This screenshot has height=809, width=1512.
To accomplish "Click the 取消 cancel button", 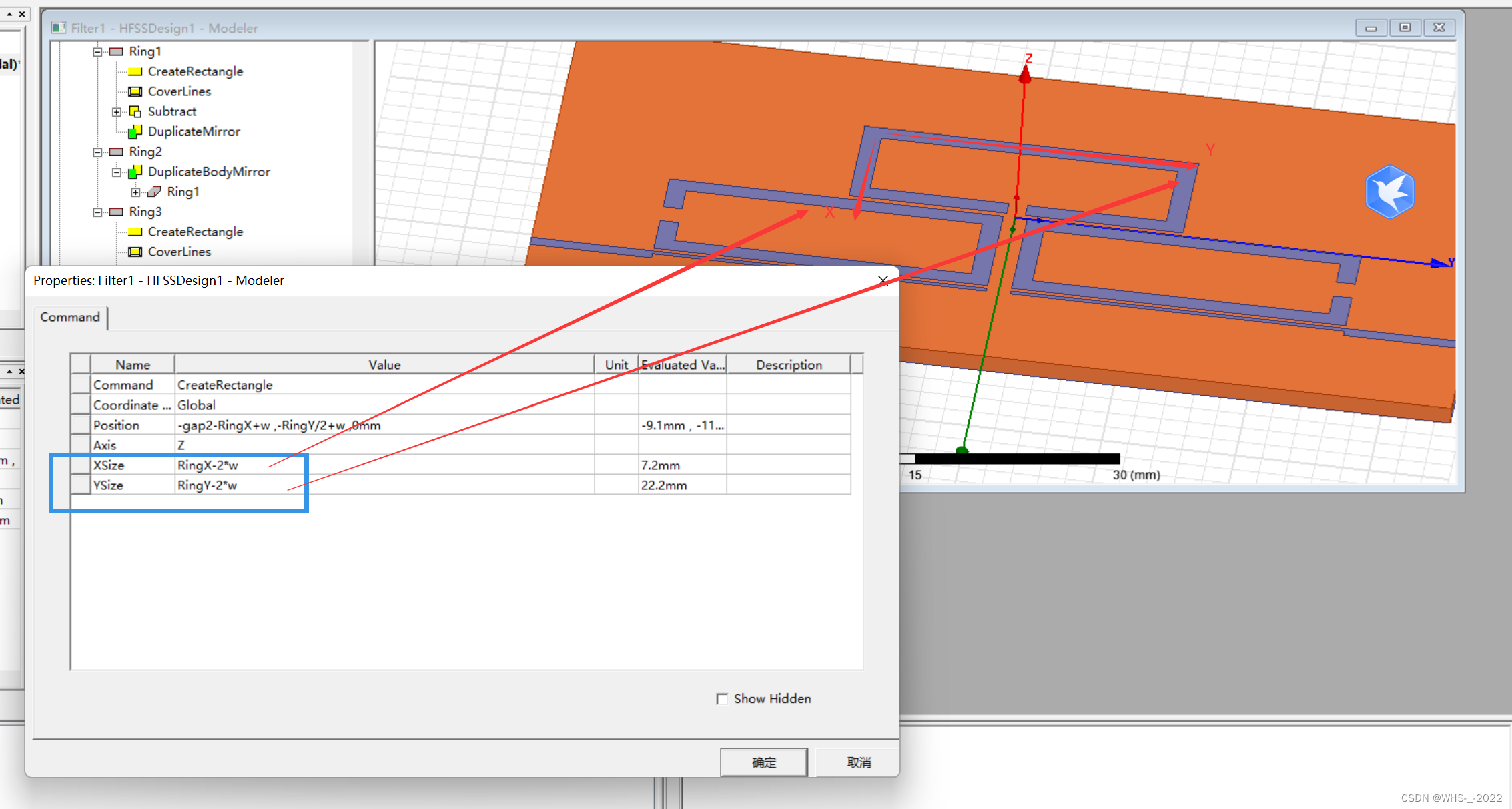I will click(x=859, y=762).
